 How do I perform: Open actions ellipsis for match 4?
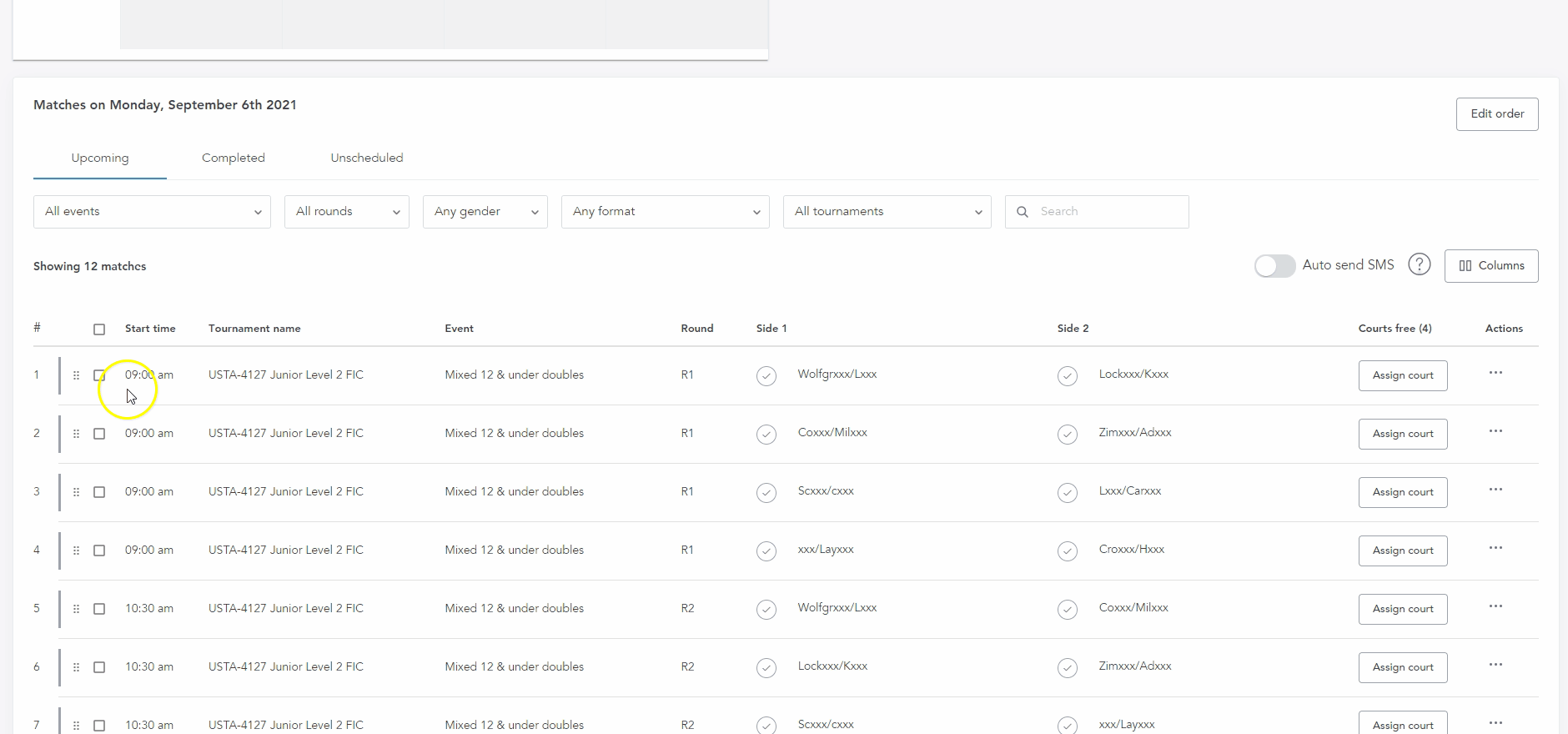pos(1495,548)
